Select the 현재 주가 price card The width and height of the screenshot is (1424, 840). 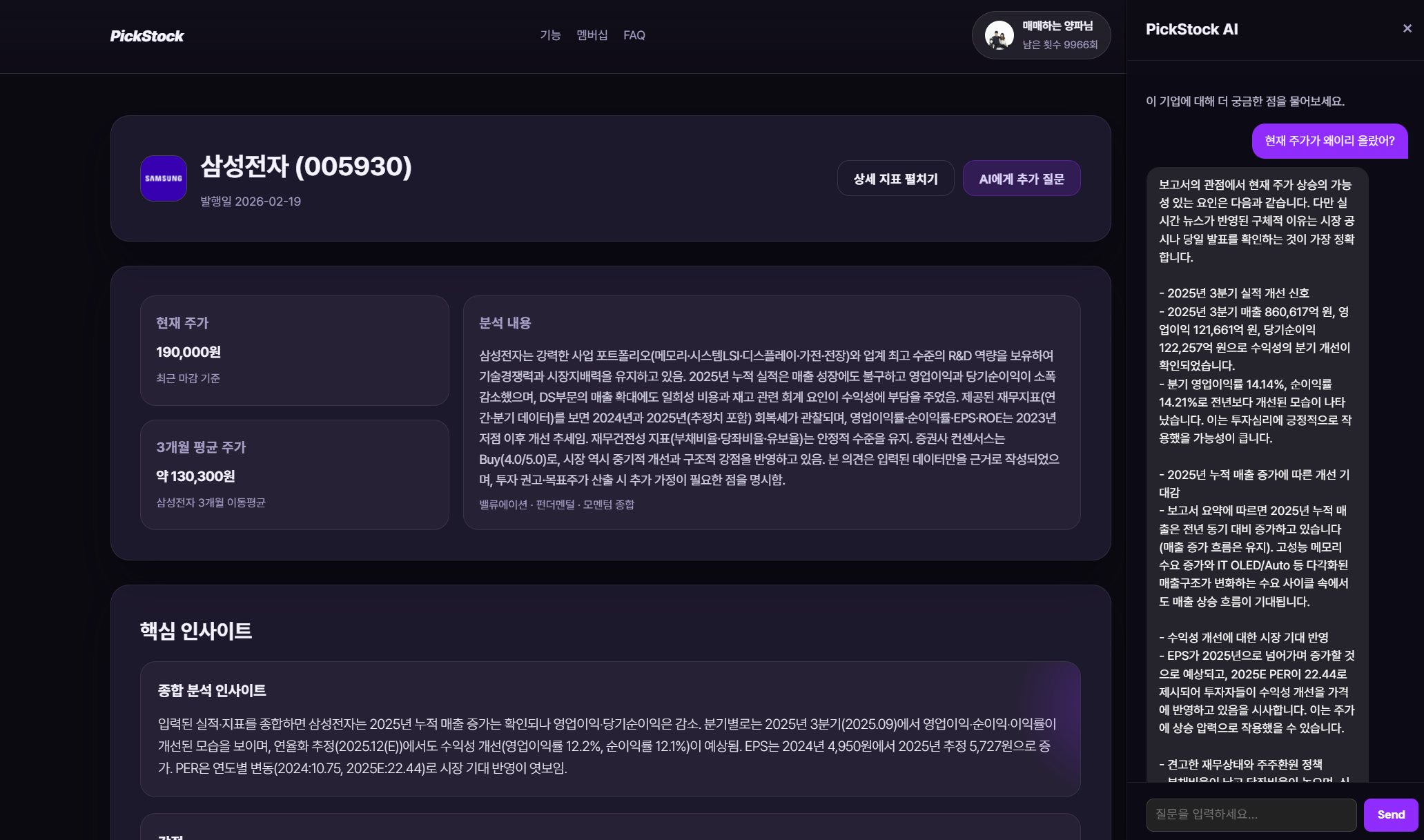click(x=295, y=349)
